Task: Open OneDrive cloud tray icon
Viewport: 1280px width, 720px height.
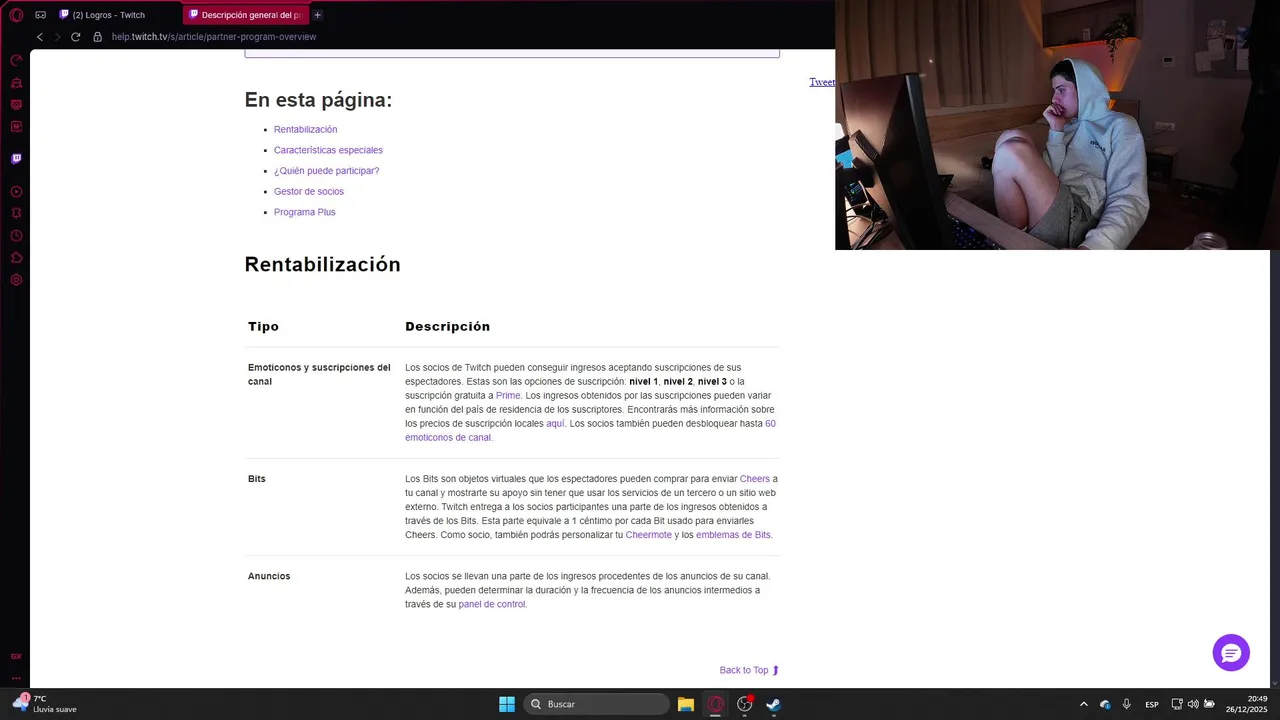Action: [x=1105, y=704]
